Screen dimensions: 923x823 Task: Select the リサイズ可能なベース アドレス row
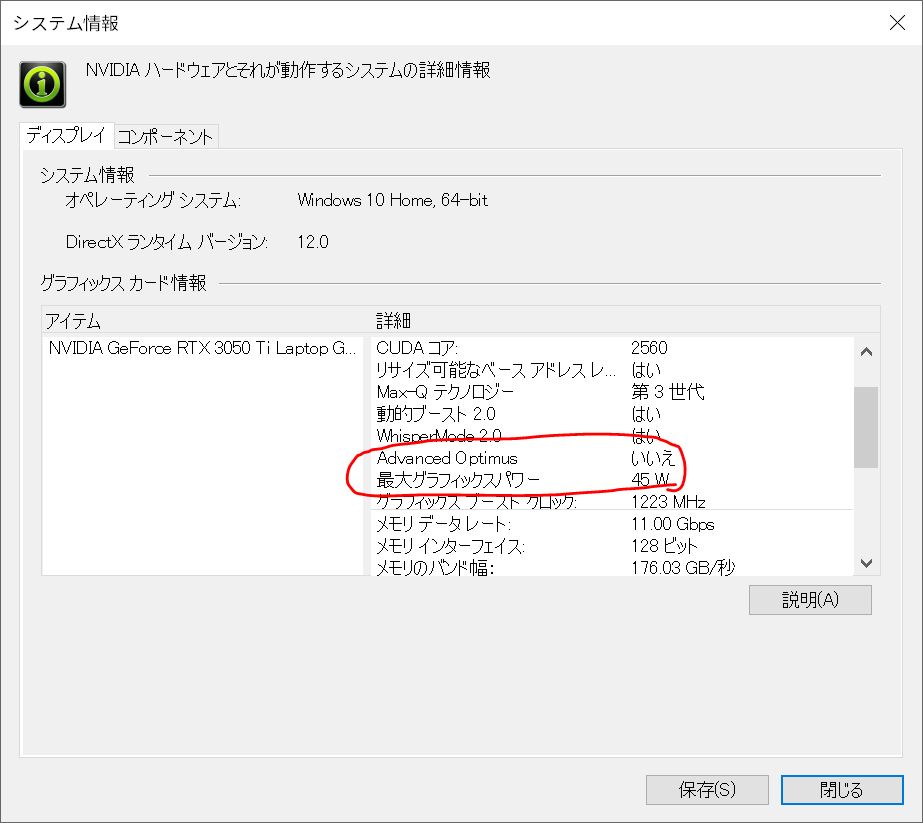click(x=612, y=370)
